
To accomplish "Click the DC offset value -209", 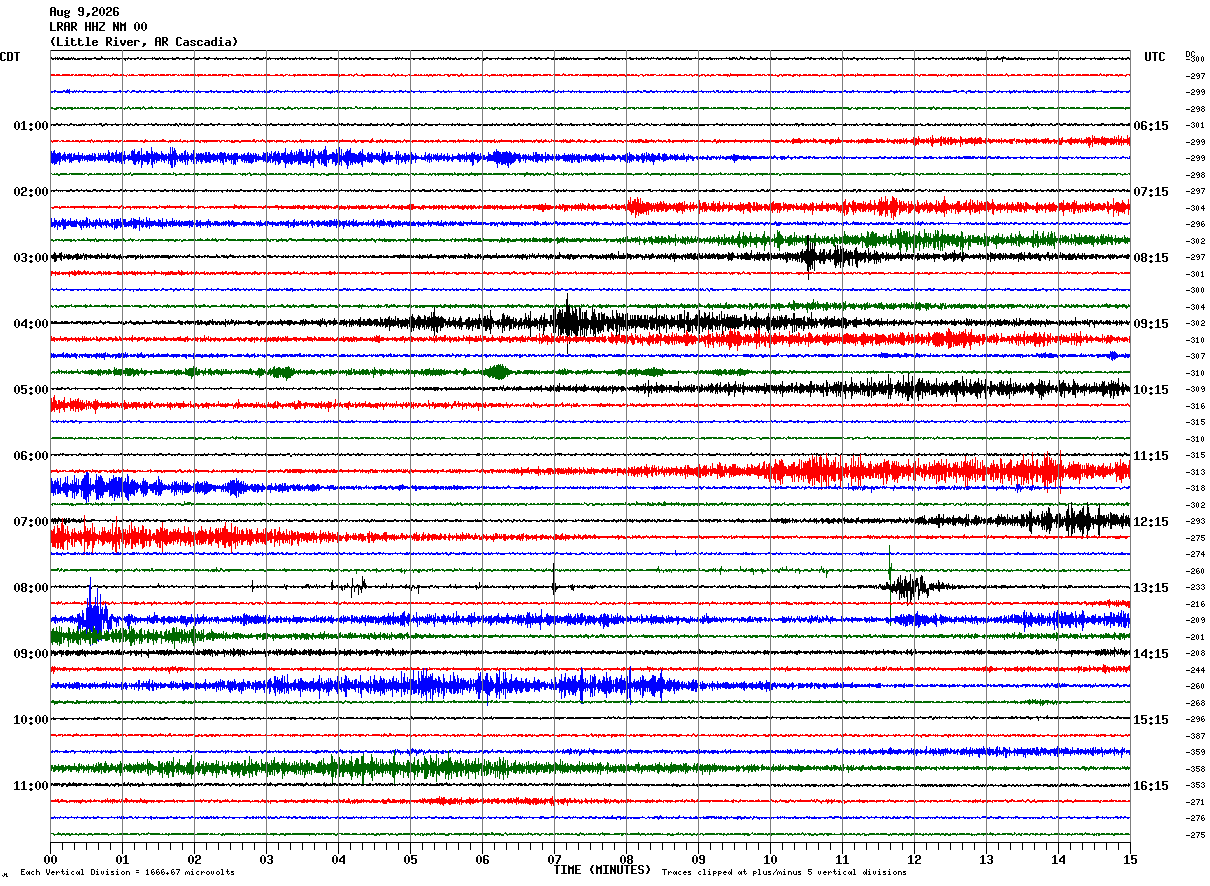I will click(1195, 620).
